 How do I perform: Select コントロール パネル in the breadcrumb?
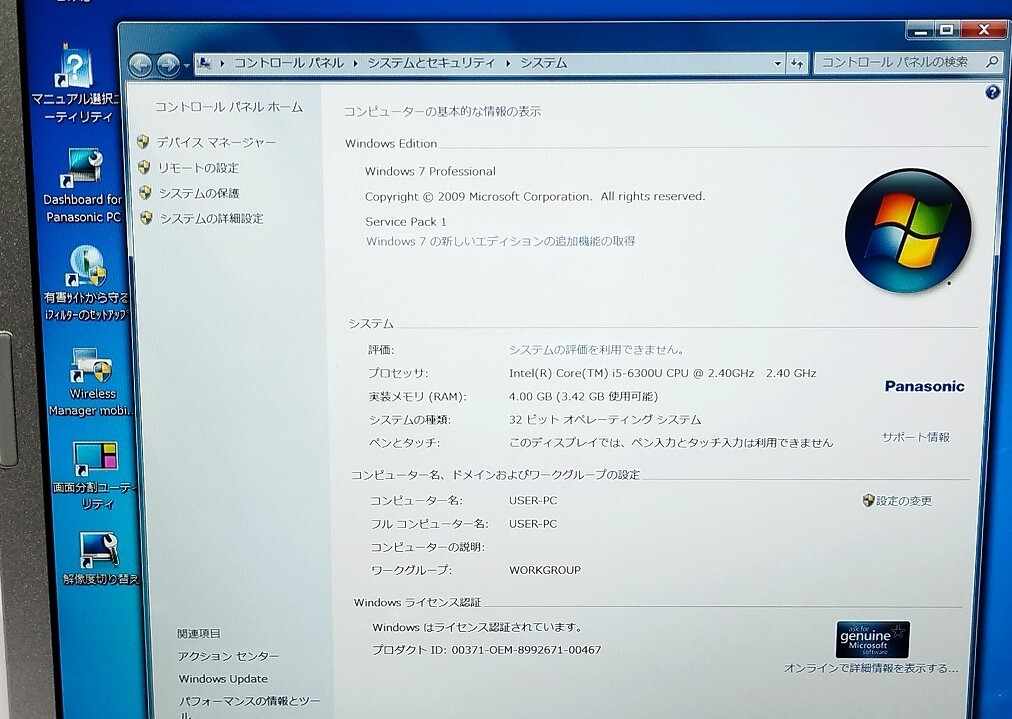click(288, 63)
